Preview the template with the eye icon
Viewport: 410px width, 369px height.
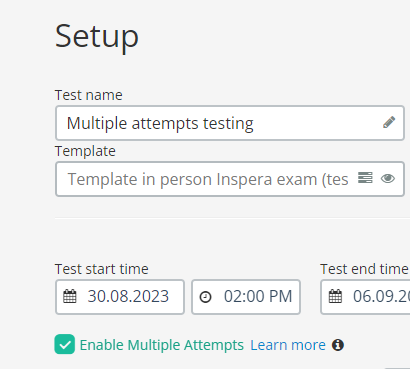coord(388,179)
